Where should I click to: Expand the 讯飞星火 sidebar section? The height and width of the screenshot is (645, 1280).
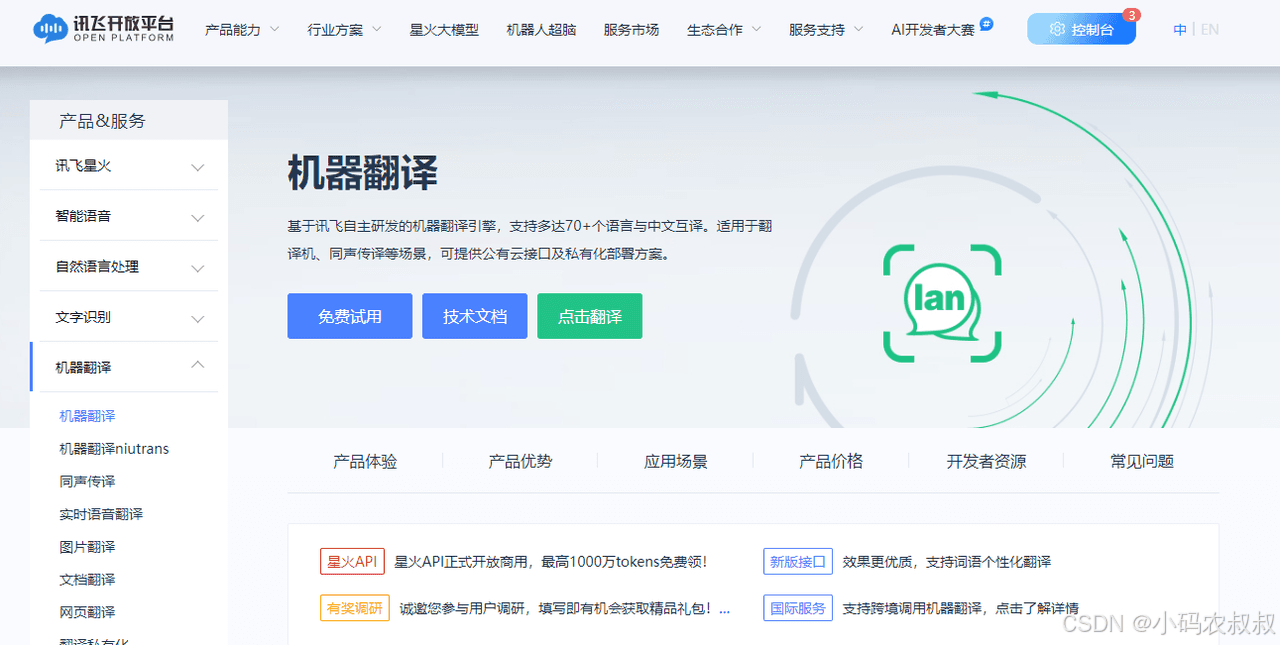pyautogui.click(x=129, y=166)
